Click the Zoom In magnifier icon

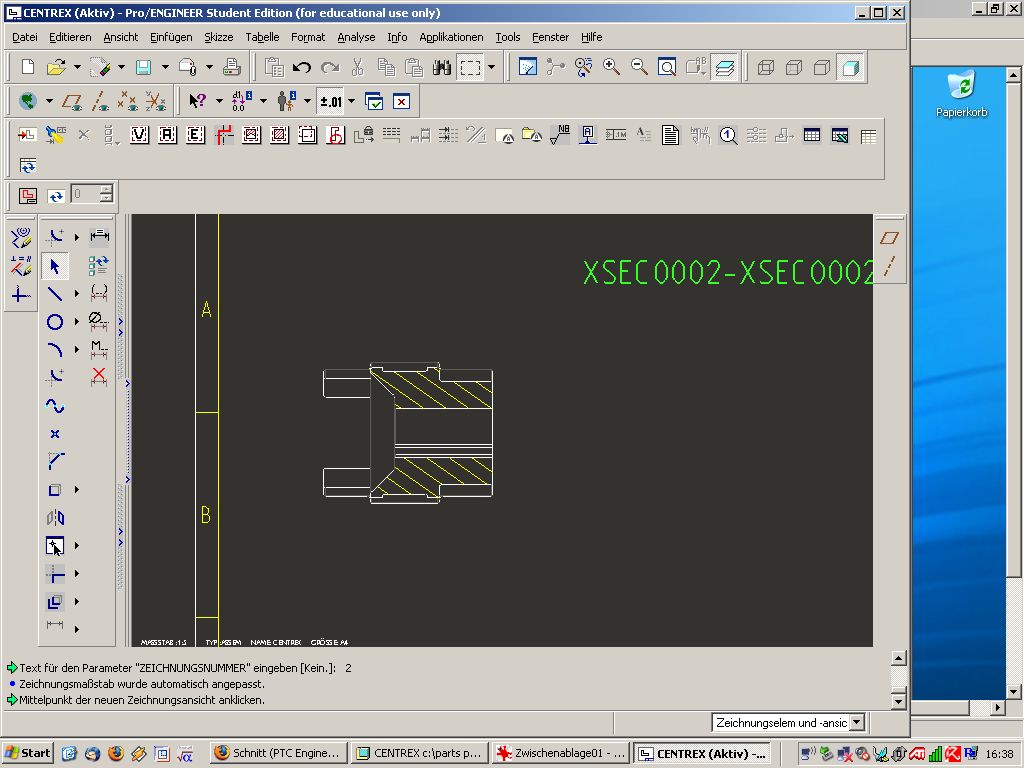tap(611, 68)
